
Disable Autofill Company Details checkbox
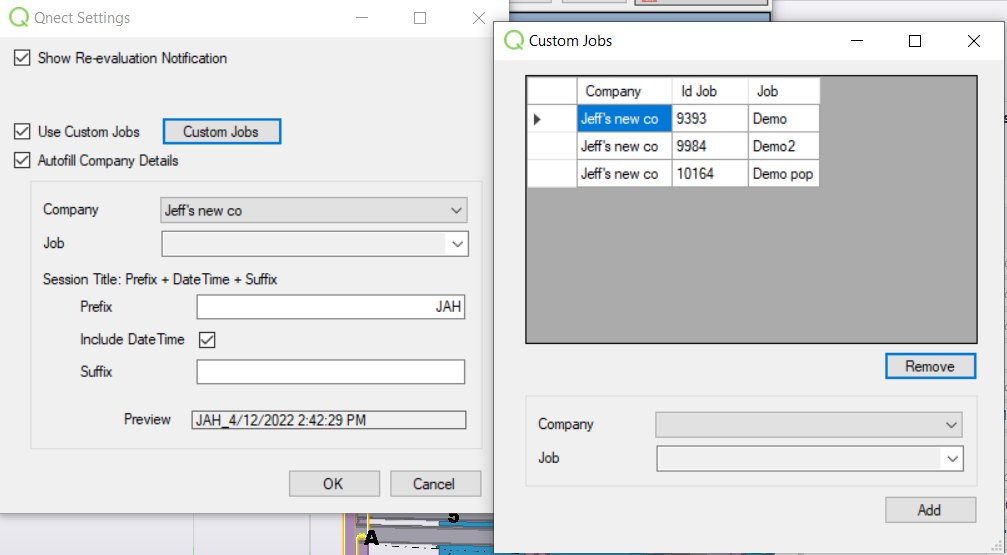point(22,161)
